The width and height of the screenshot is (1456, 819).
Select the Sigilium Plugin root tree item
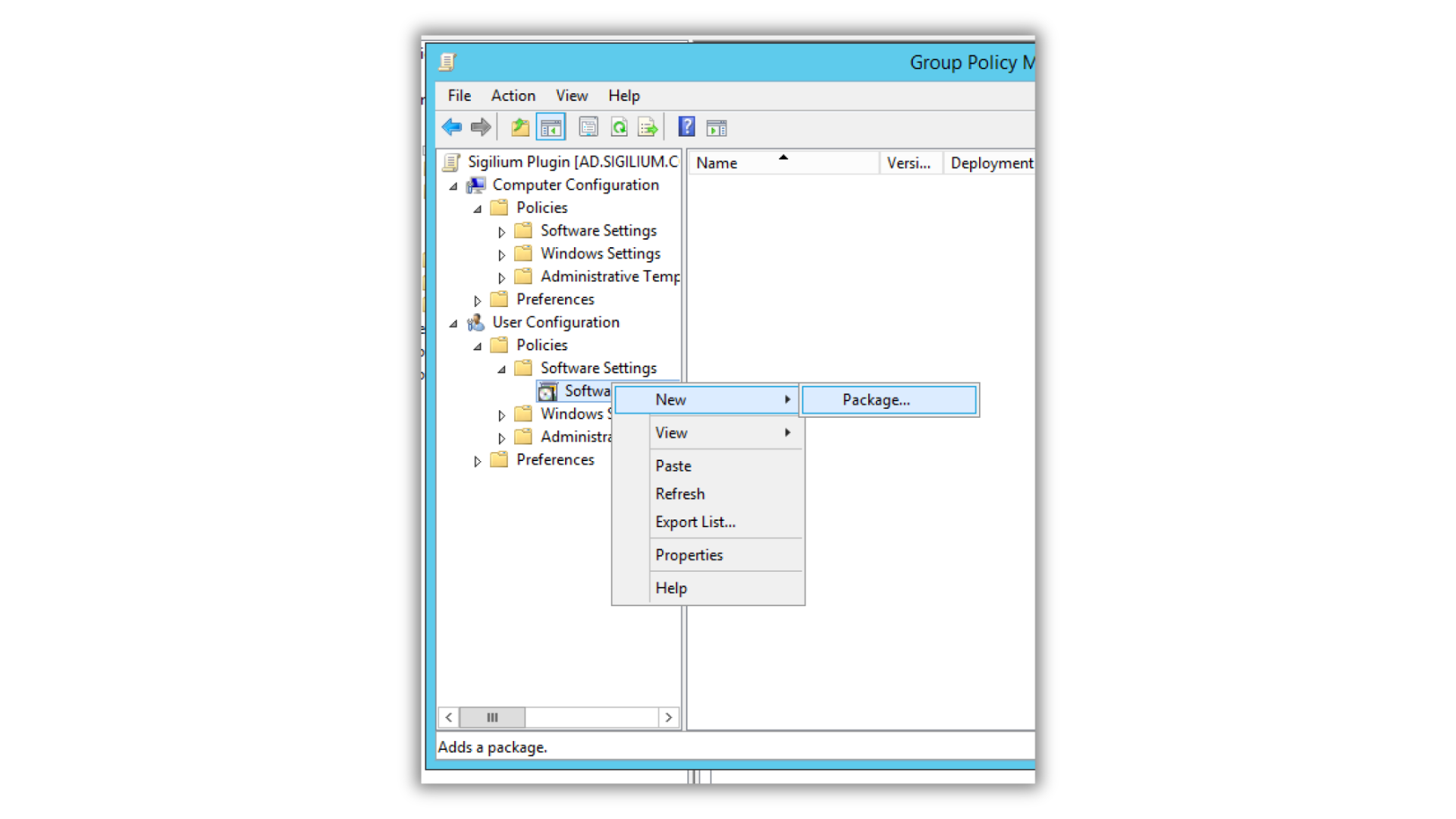(x=572, y=162)
